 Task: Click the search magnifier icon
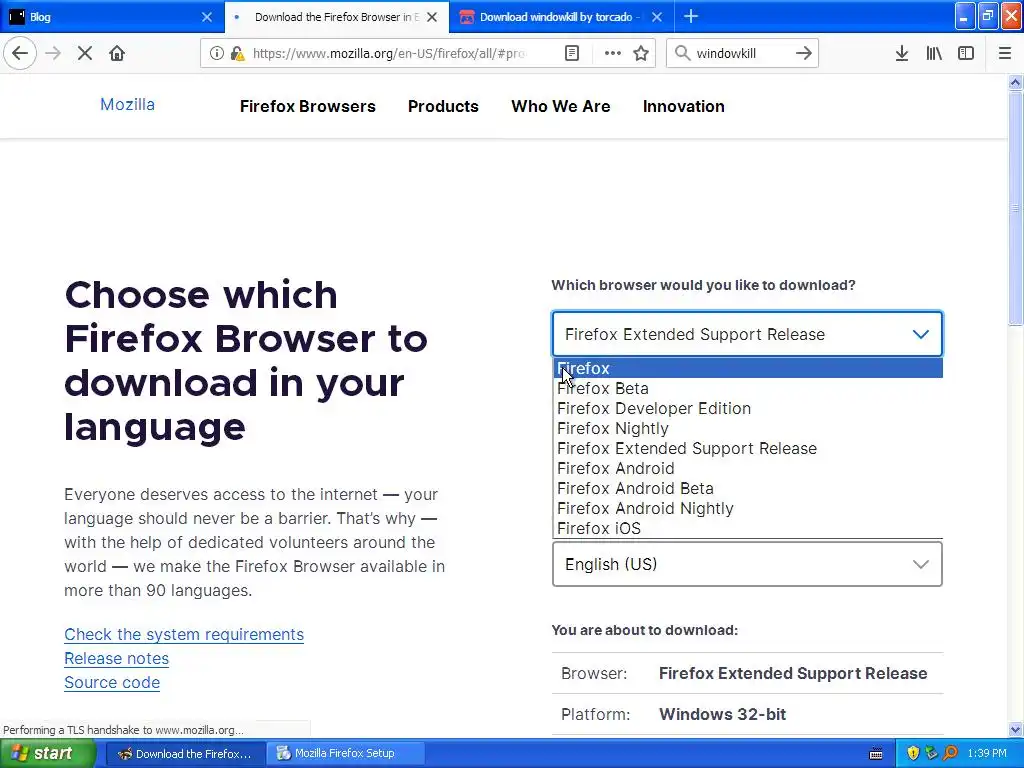[x=682, y=54]
